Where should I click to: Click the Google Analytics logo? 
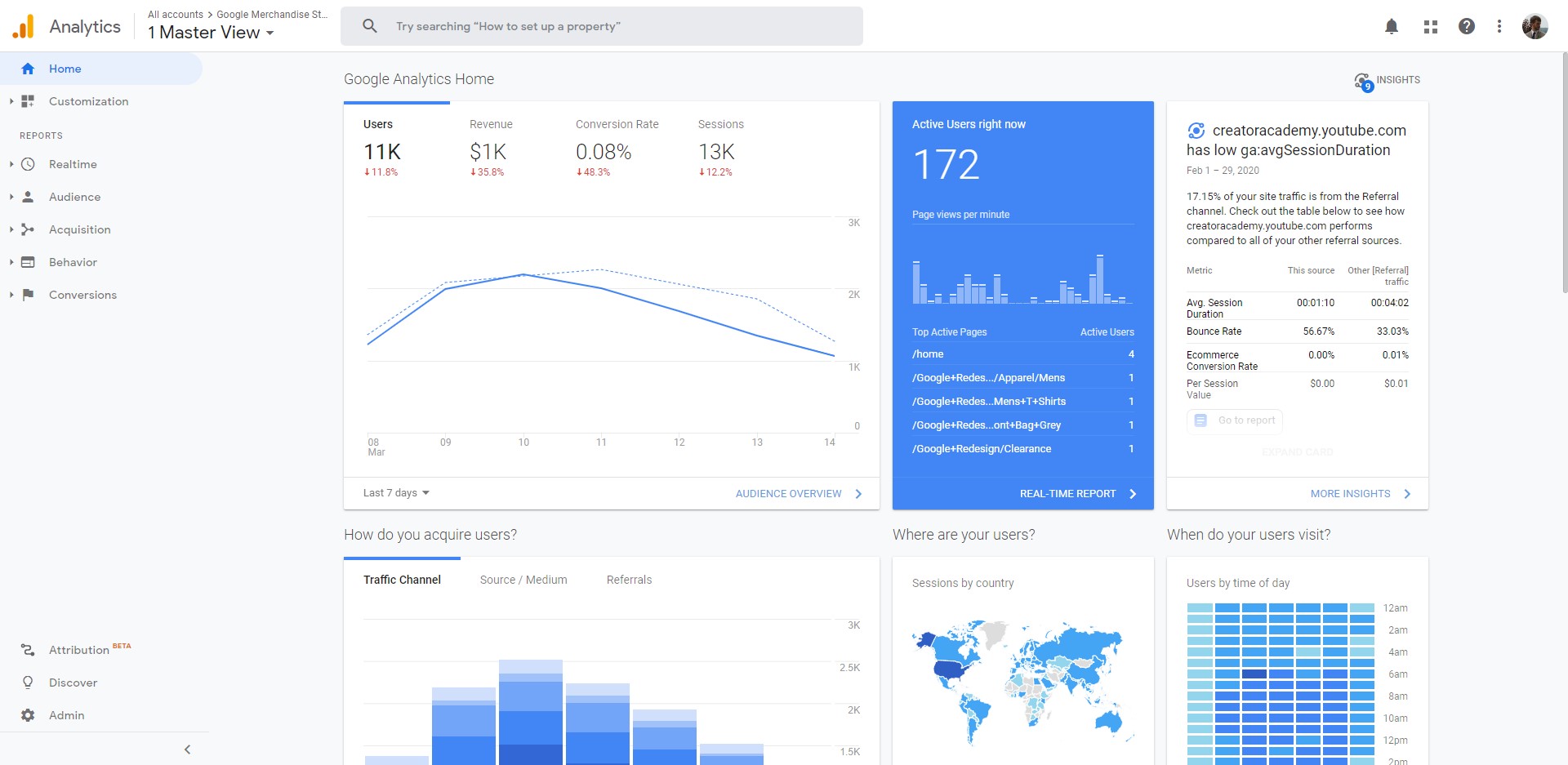(x=24, y=26)
